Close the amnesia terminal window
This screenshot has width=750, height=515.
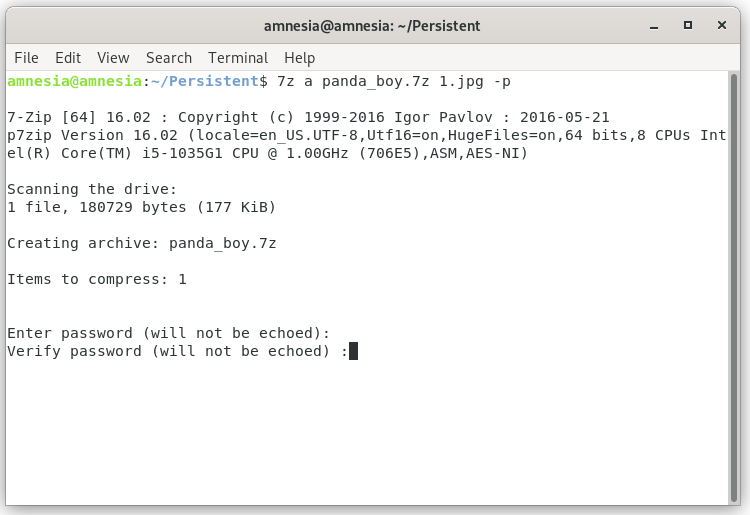click(x=722, y=25)
